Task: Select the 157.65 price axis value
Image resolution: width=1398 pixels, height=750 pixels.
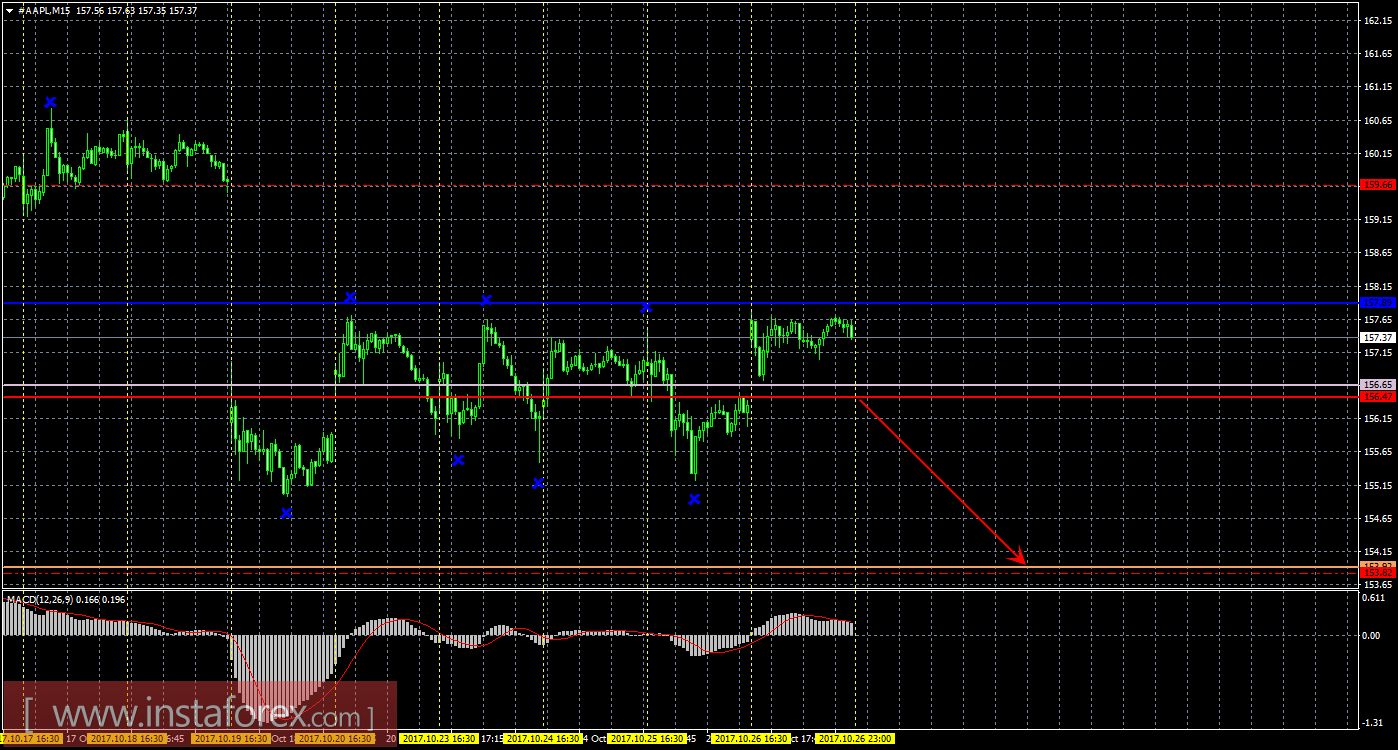Action: click(1378, 319)
